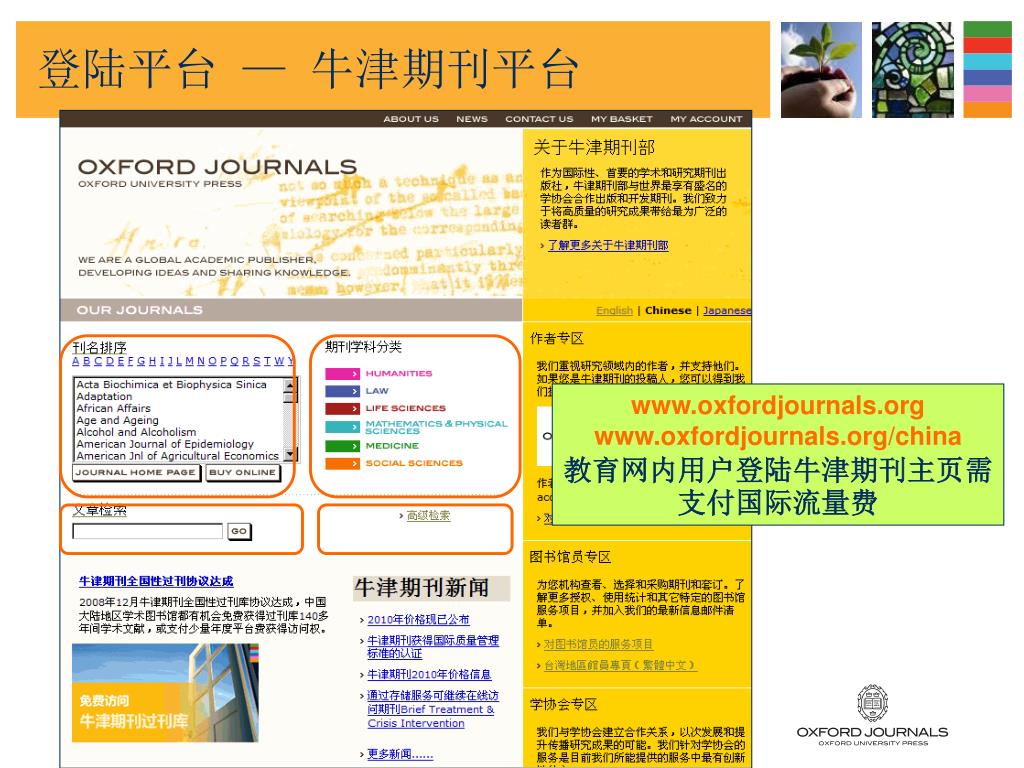Jump to journals starting with A

(x=76, y=361)
